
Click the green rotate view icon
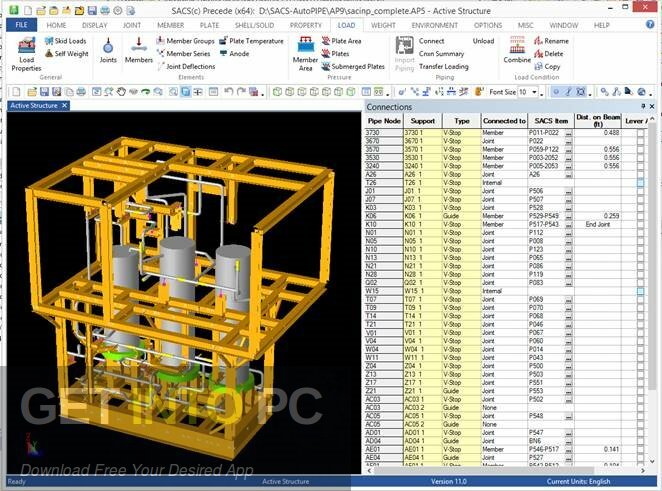pyautogui.click(x=146, y=91)
